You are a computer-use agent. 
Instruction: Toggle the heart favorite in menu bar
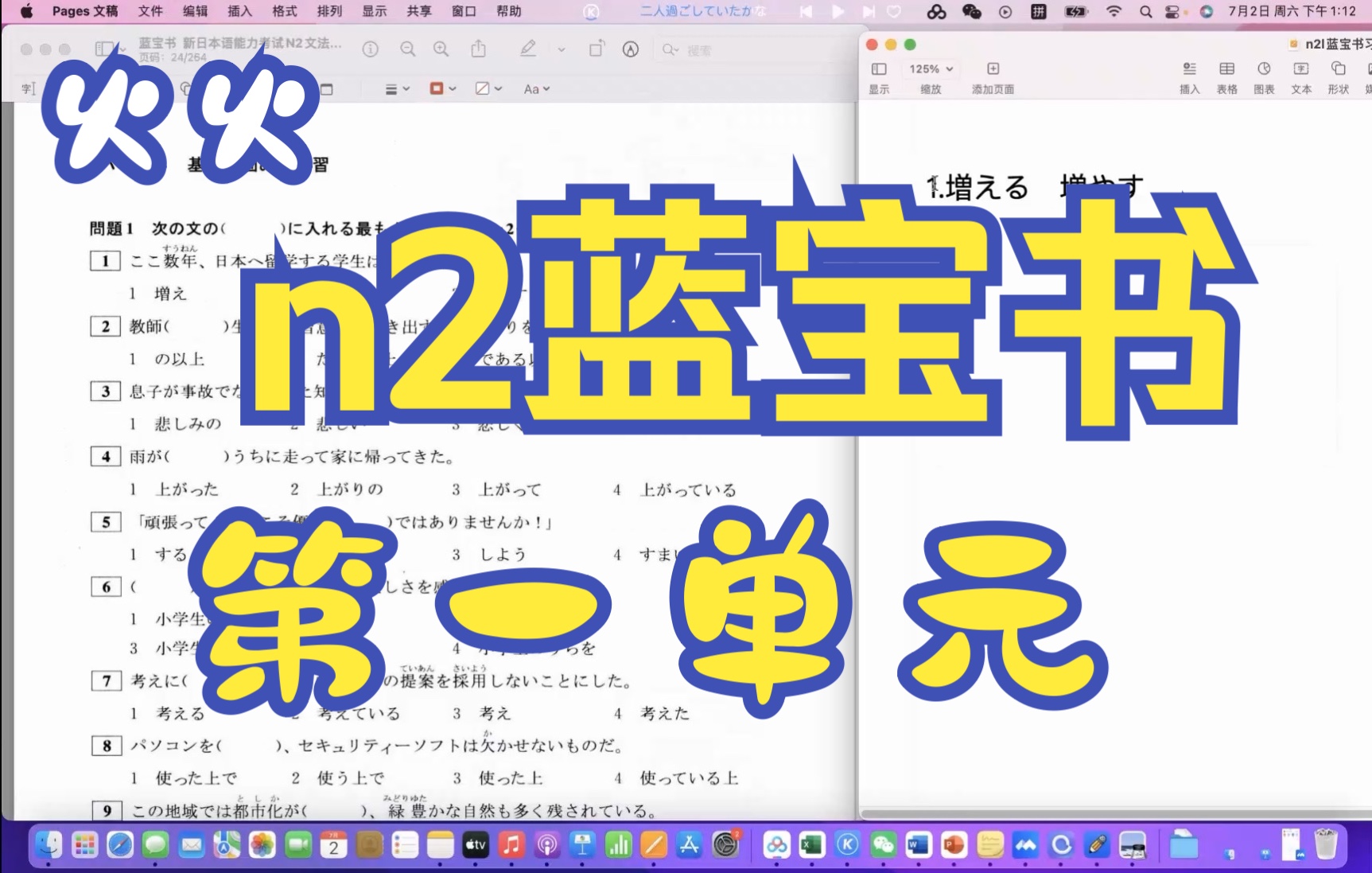(894, 11)
